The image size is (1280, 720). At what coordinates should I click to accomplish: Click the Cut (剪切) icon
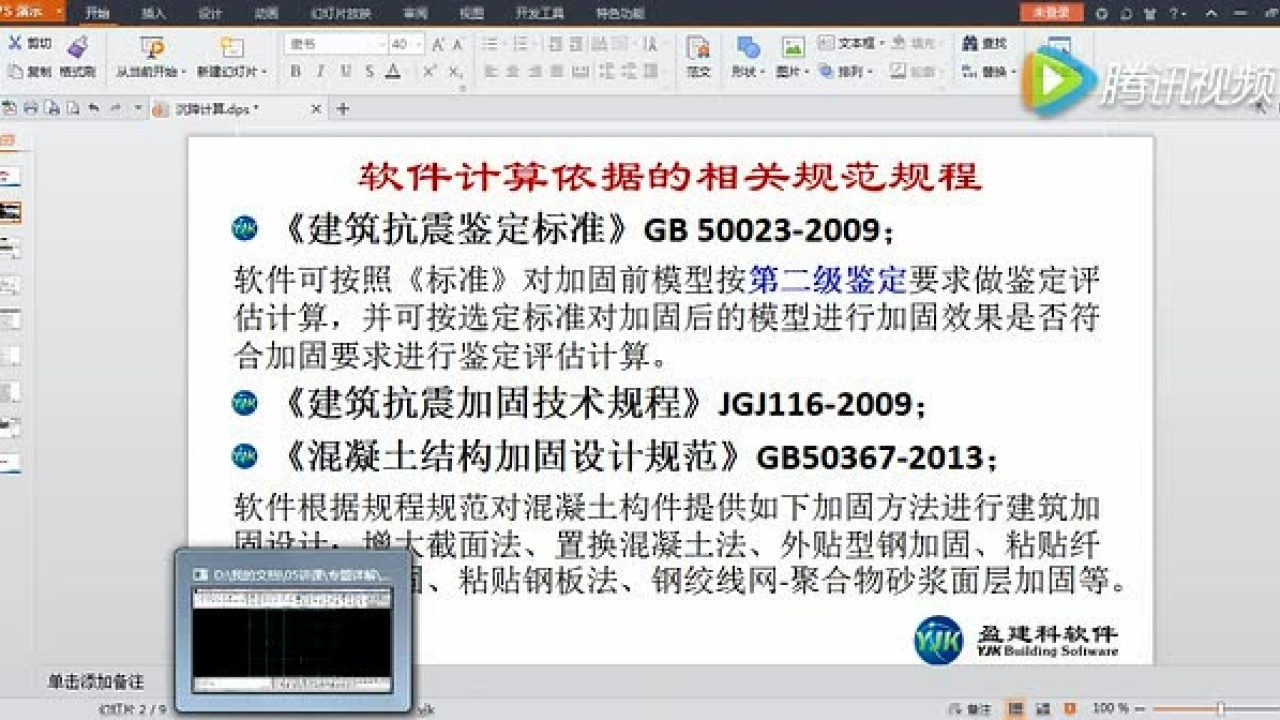[16, 44]
